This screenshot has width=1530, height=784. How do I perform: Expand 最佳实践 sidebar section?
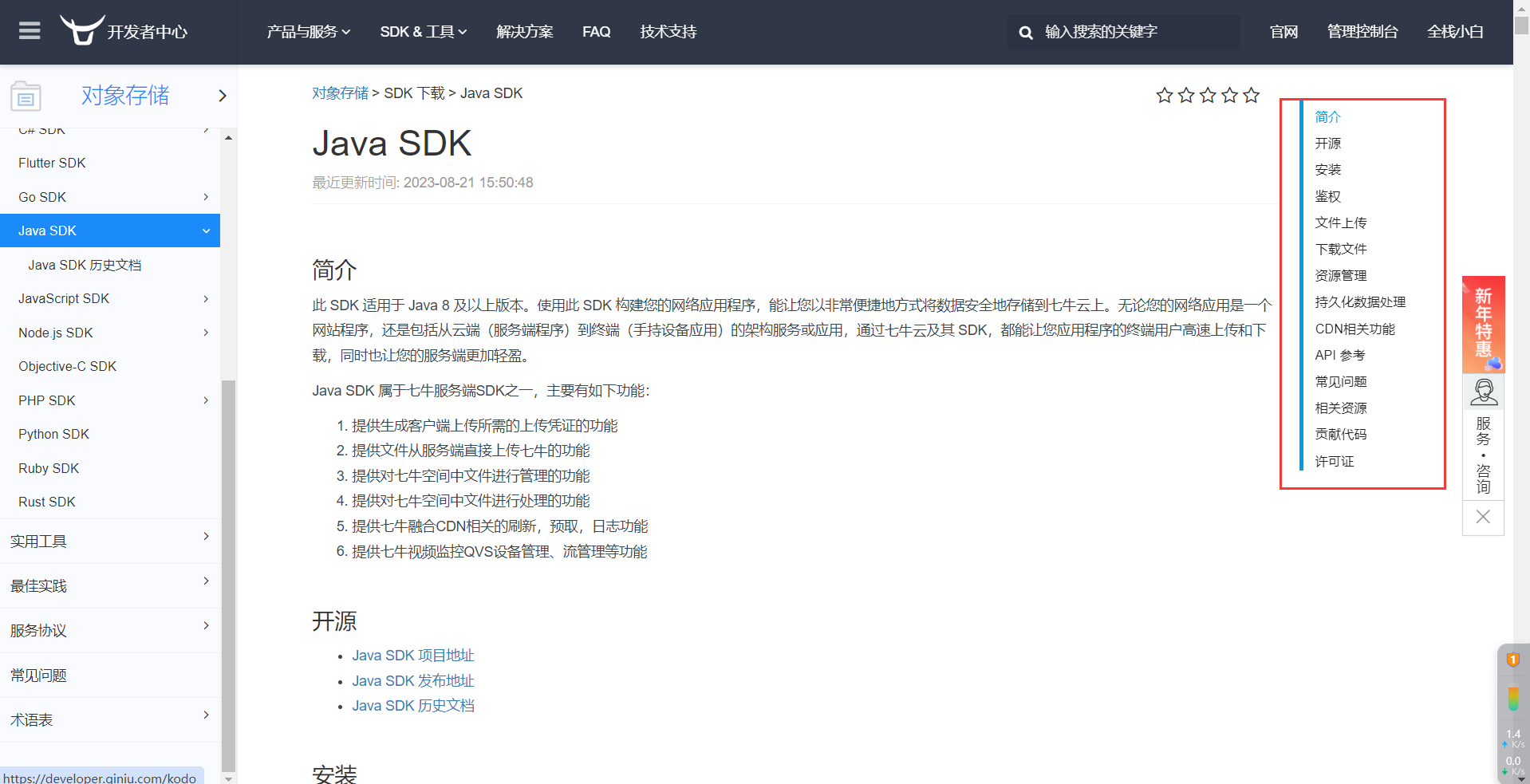click(206, 581)
